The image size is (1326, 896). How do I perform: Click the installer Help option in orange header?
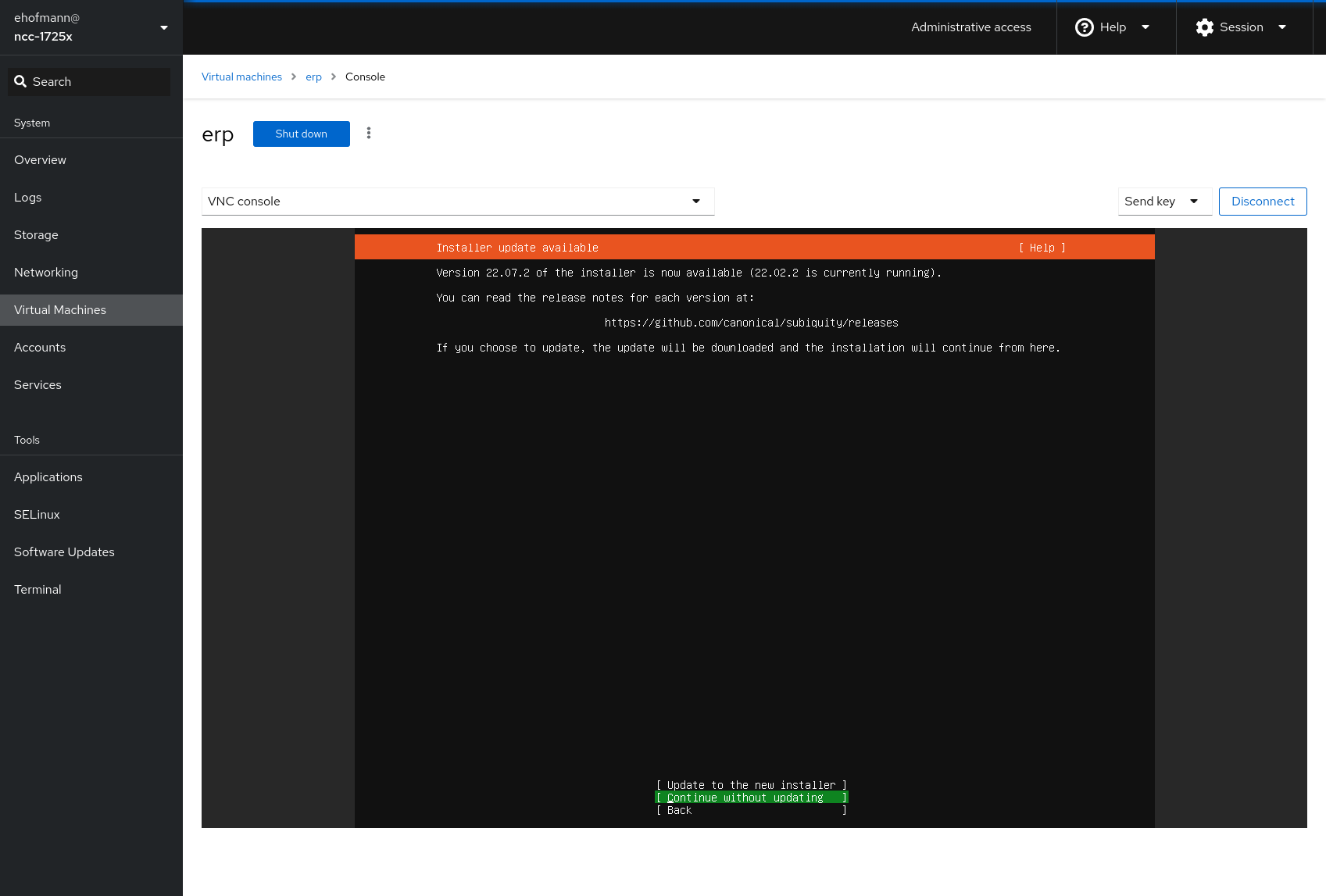click(x=1042, y=248)
